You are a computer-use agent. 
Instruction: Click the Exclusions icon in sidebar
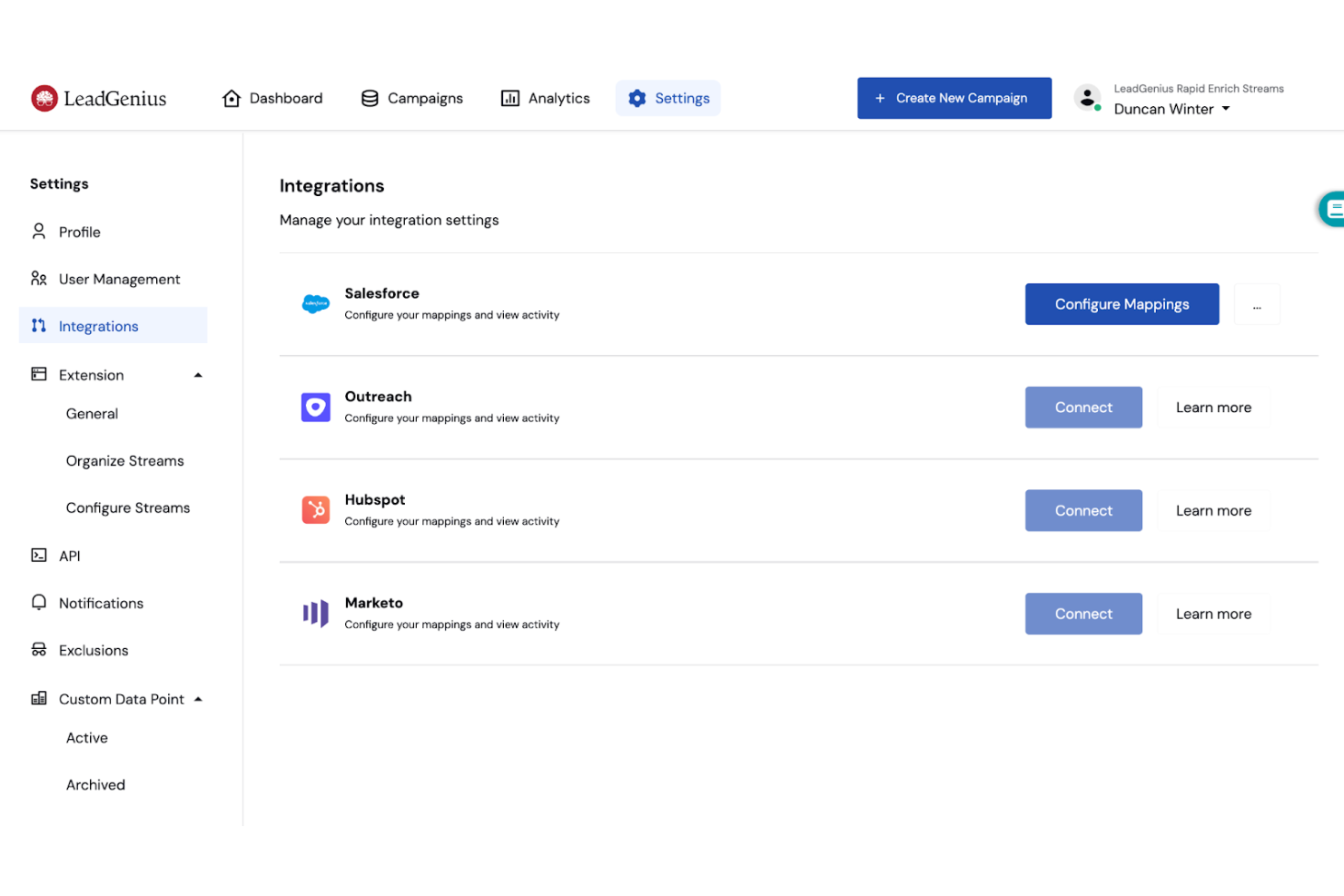38,650
